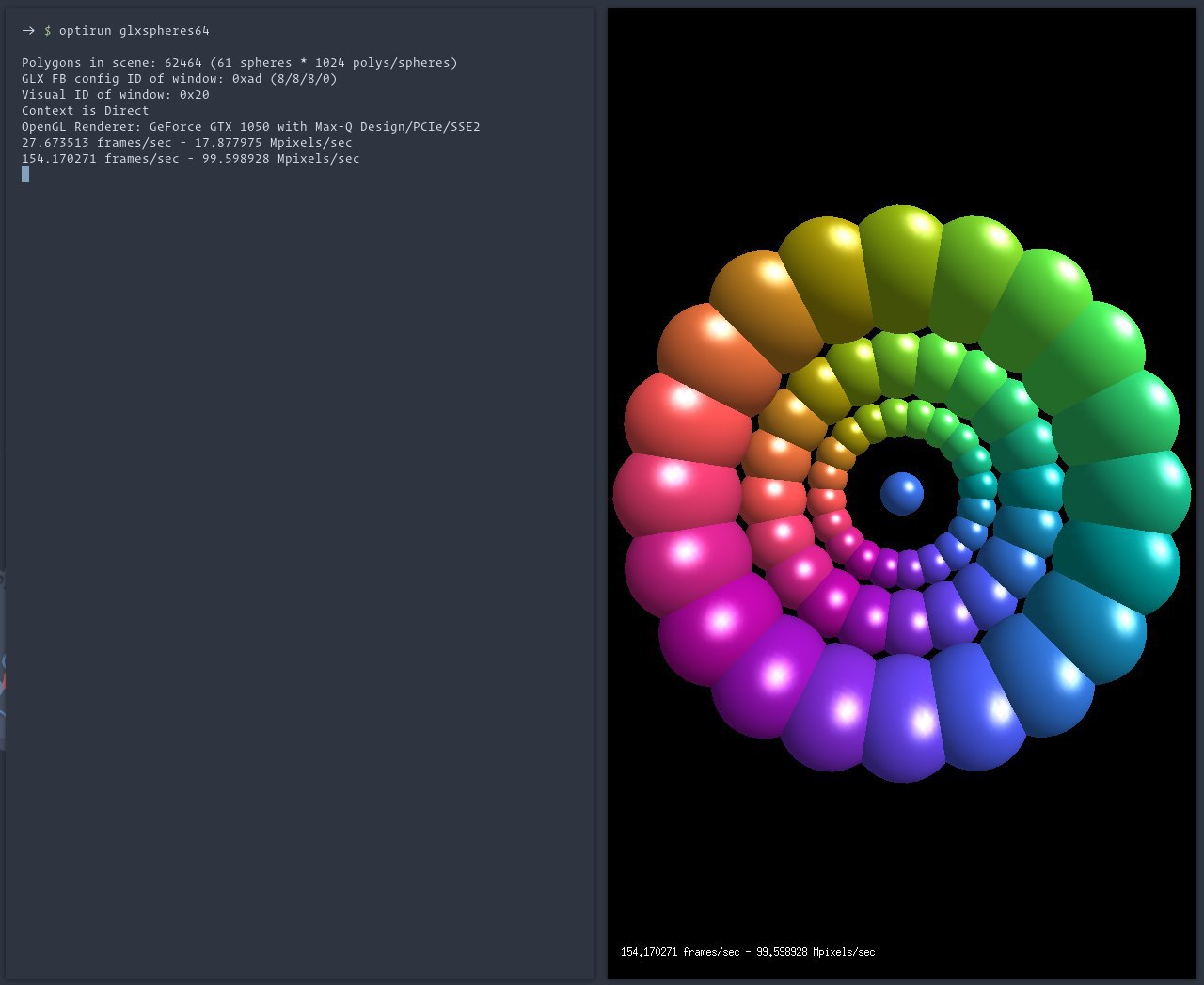Click the frames/sec overlay in GLX window
This screenshot has width=1204, height=985.
(748, 952)
